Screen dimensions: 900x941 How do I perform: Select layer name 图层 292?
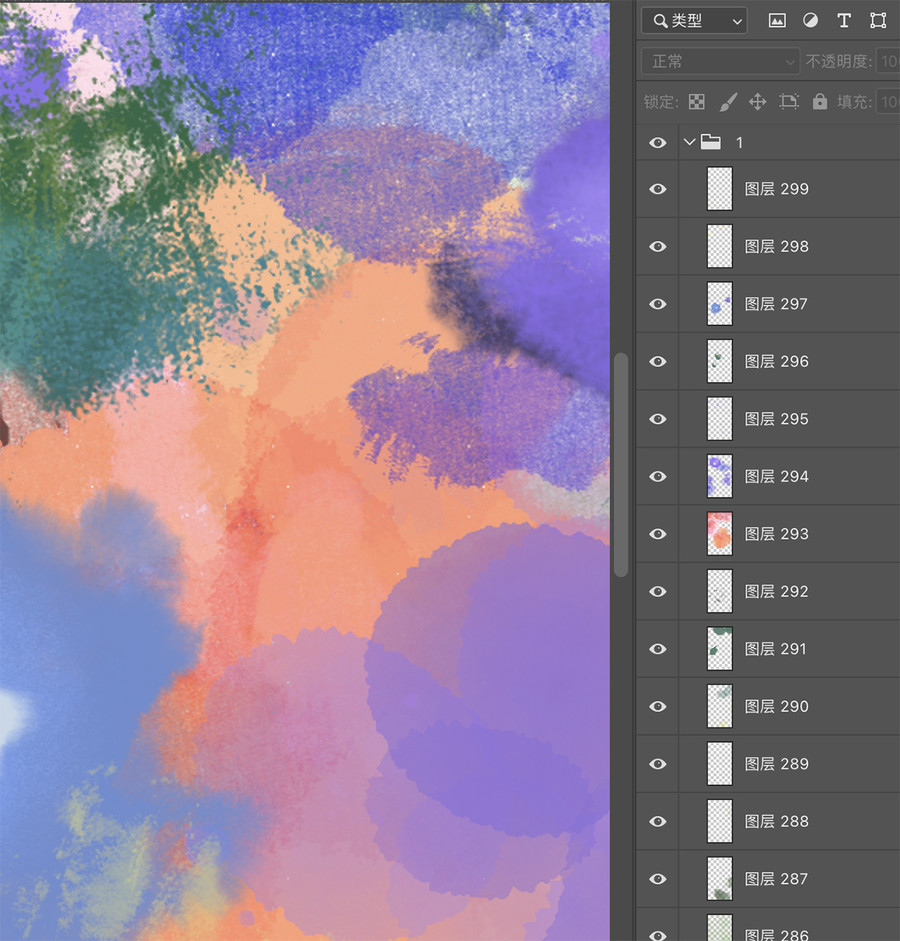click(x=776, y=592)
